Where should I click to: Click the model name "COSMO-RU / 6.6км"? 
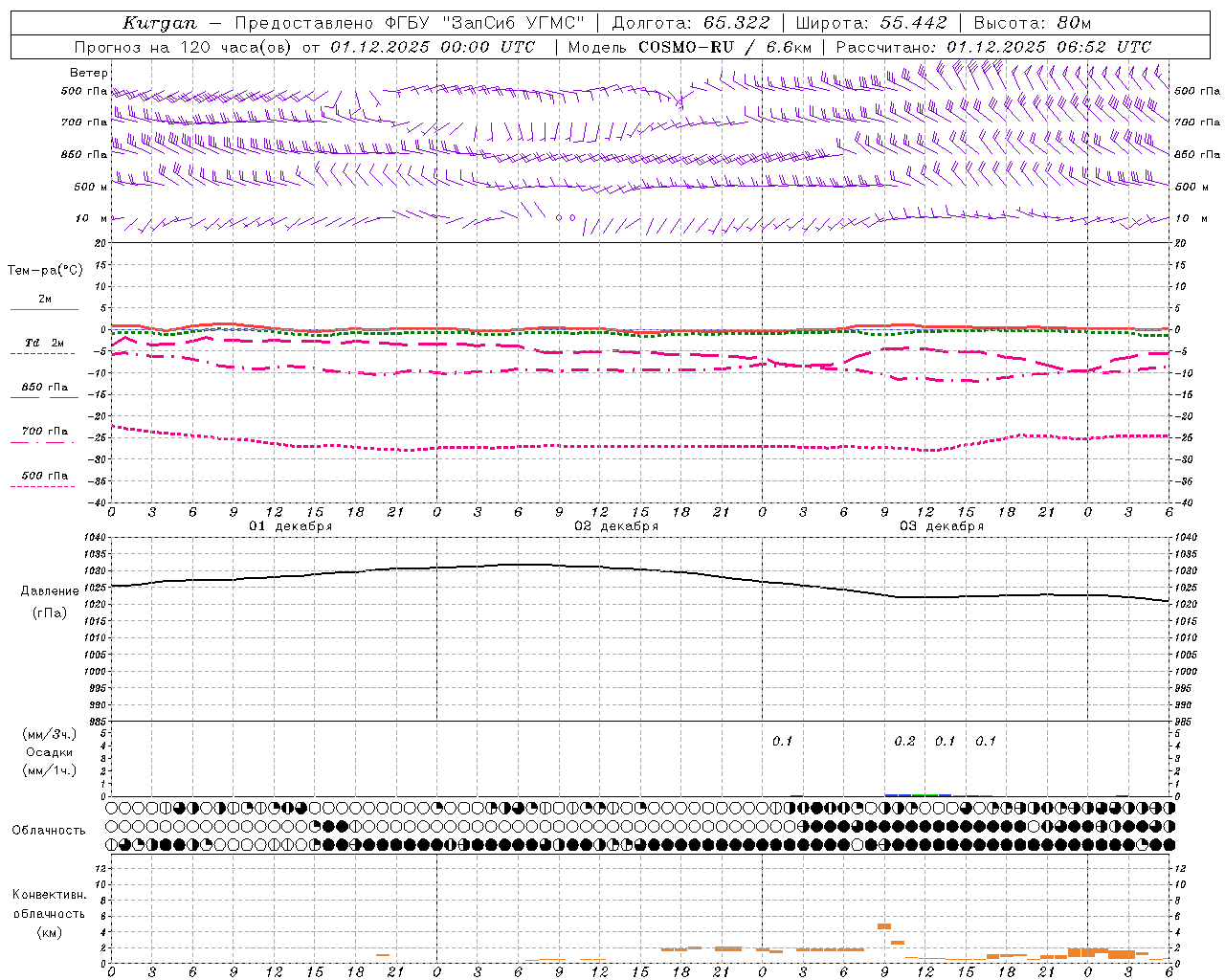(x=725, y=47)
